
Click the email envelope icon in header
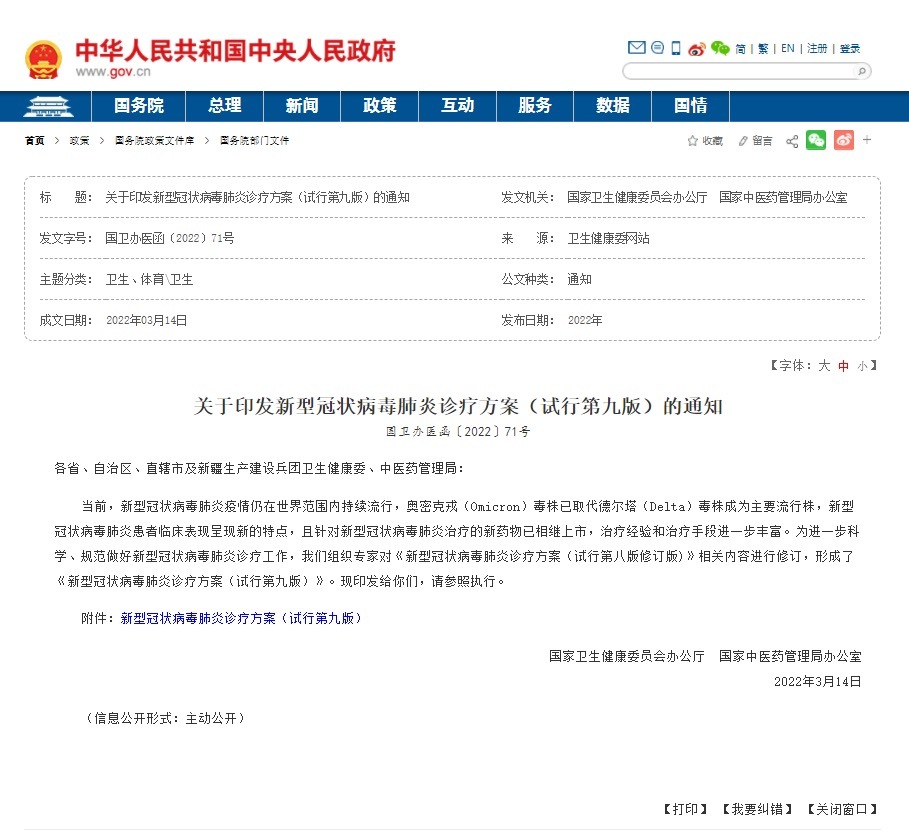pos(636,48)
